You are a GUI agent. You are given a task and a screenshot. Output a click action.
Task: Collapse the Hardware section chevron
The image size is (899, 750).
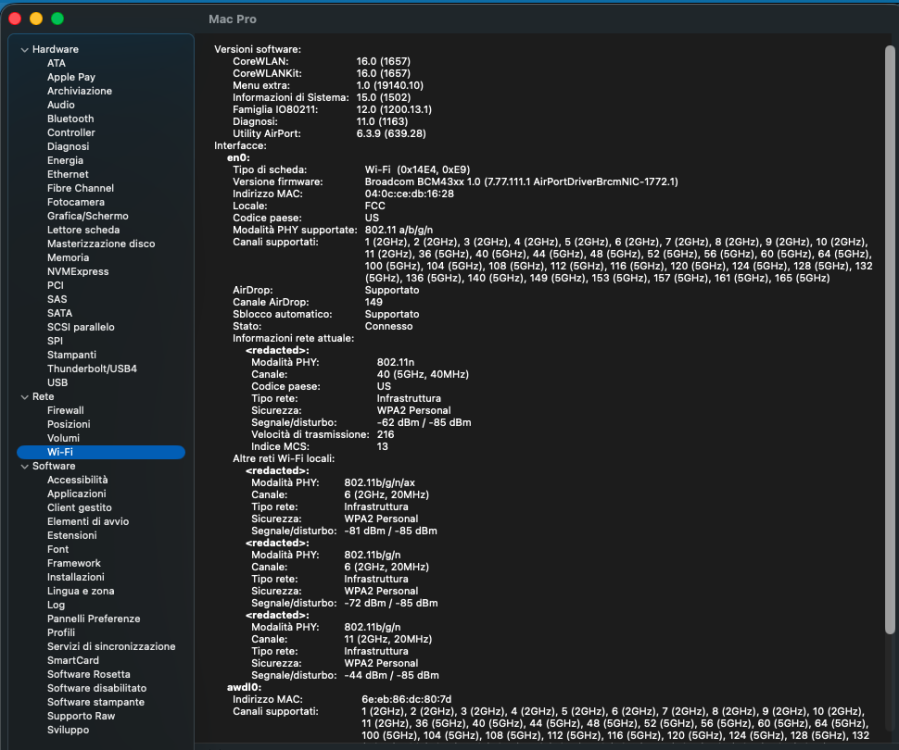(x=25, y=50)
